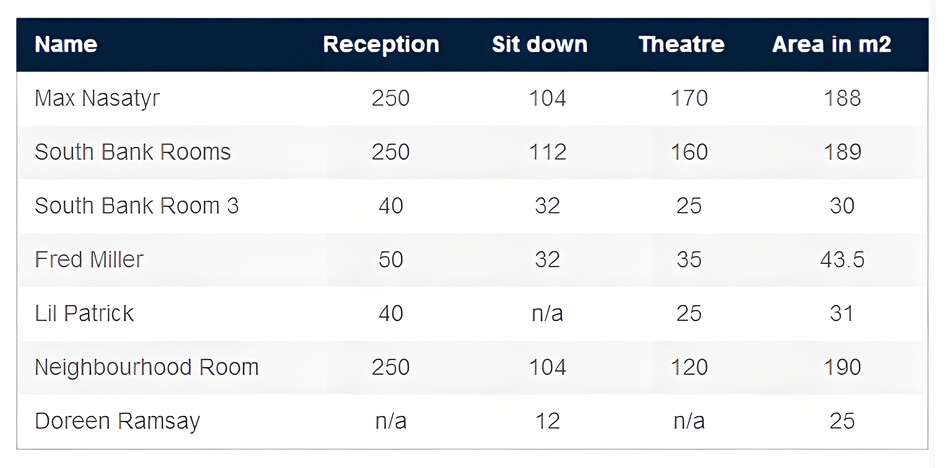Click the Reception column header
The width and height of the screenshot is (950, 468).
(381, 44)
